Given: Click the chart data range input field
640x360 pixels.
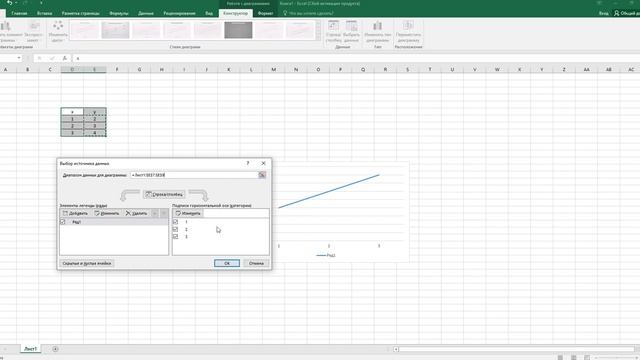Looking at the screenshot, I should (194, 175).
